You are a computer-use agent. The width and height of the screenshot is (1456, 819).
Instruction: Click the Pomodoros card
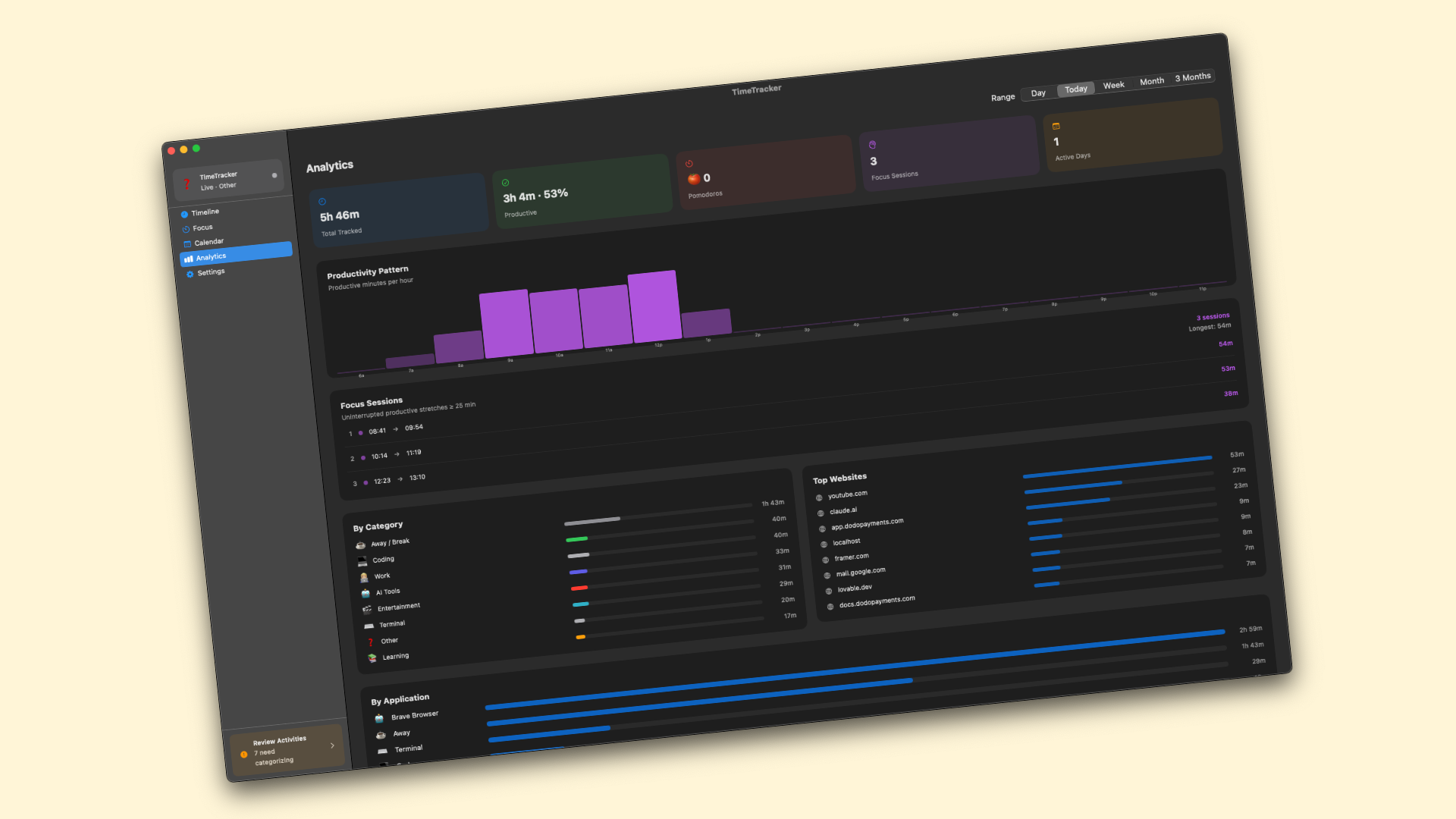click(765, 172)
